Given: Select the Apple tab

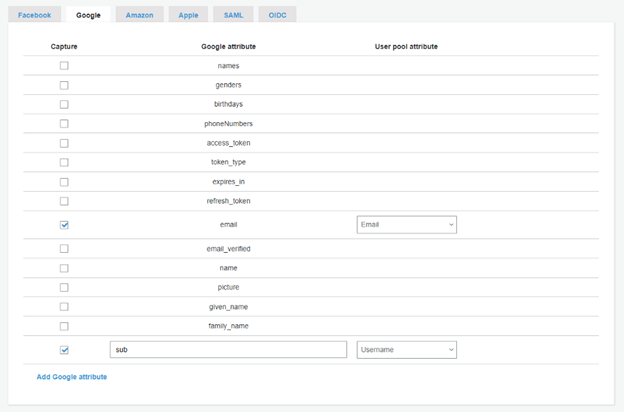Looking at the screenshot, I should pyautogui.click(x=188, y=15).
